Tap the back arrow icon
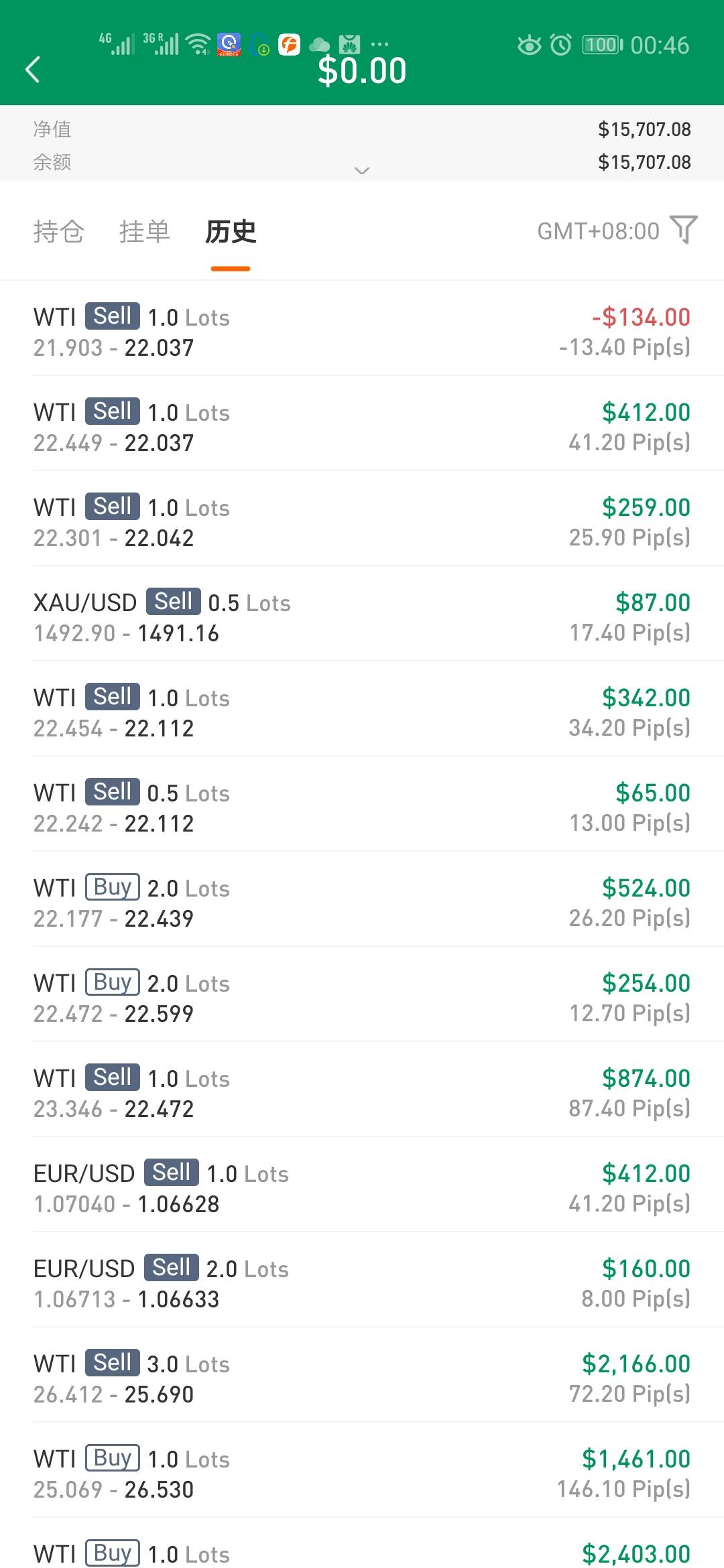 pos(32,69)
